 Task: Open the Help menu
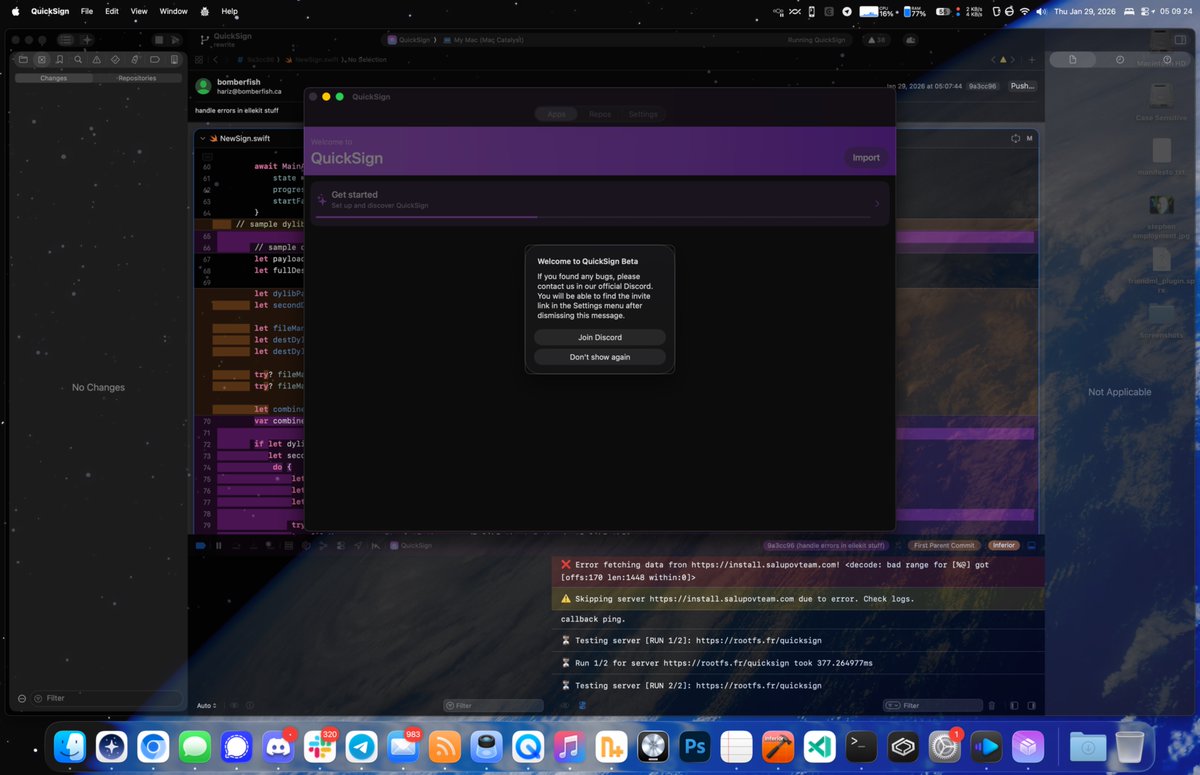pyautogui.click(x=229, y=11)
